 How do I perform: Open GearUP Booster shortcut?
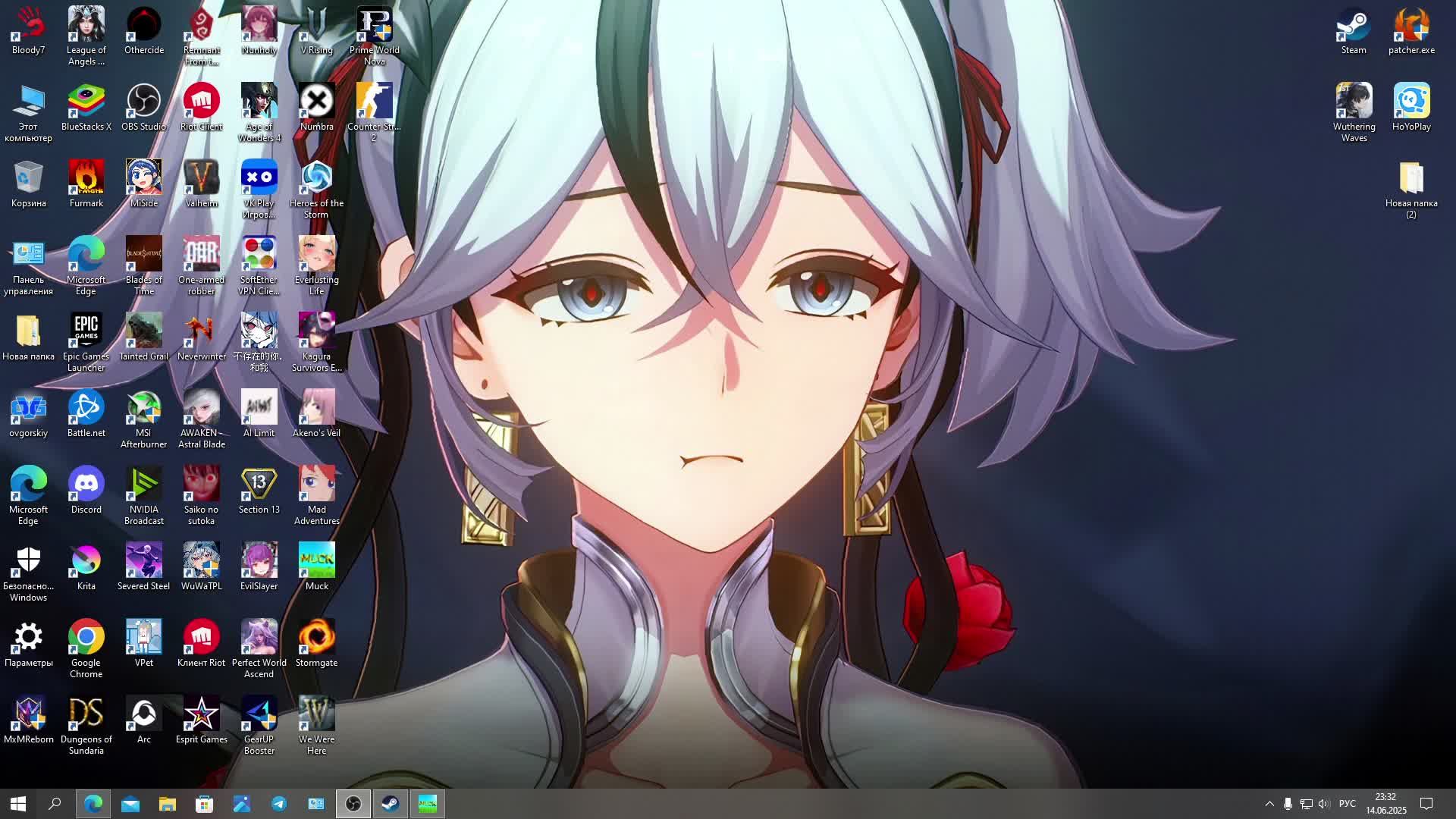coord(259,726)
